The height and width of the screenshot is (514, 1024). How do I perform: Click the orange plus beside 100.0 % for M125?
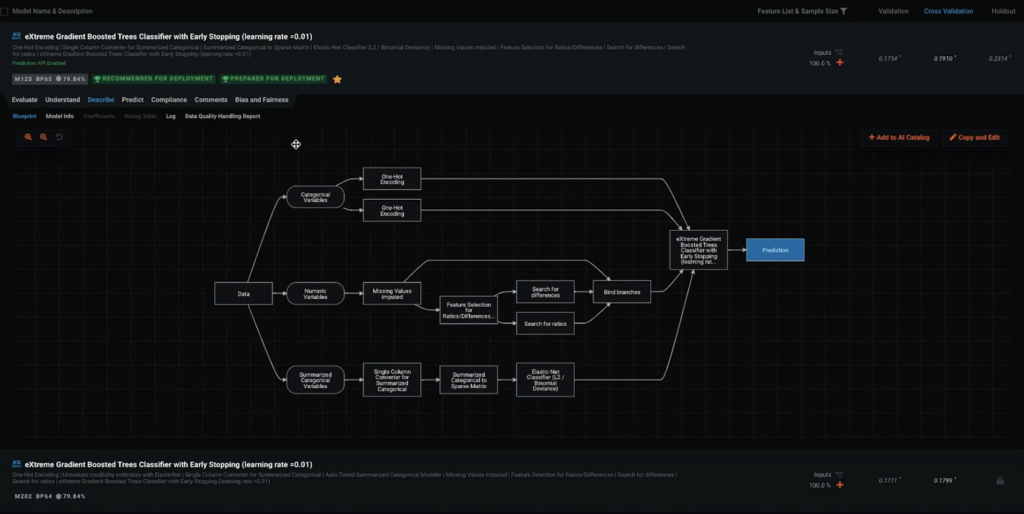839,63
